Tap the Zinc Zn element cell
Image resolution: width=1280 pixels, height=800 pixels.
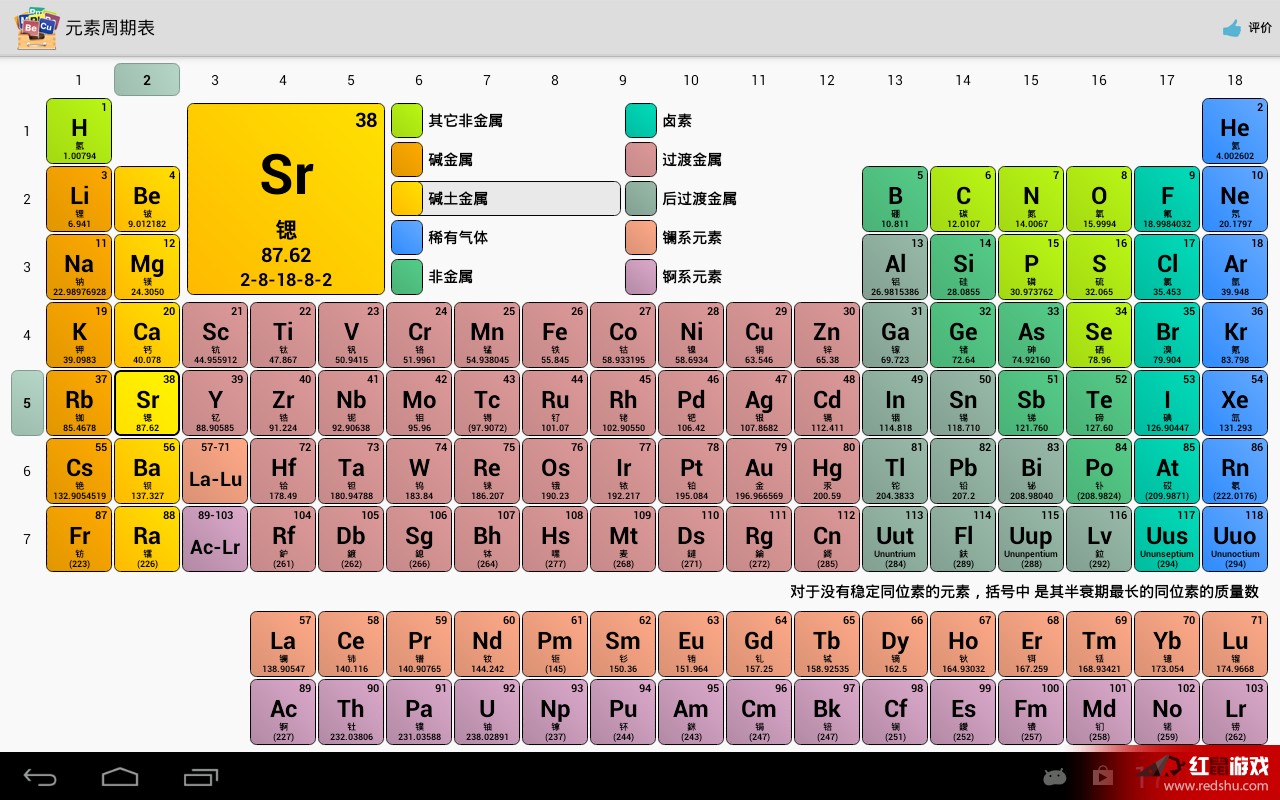click(x=827, y=335)
